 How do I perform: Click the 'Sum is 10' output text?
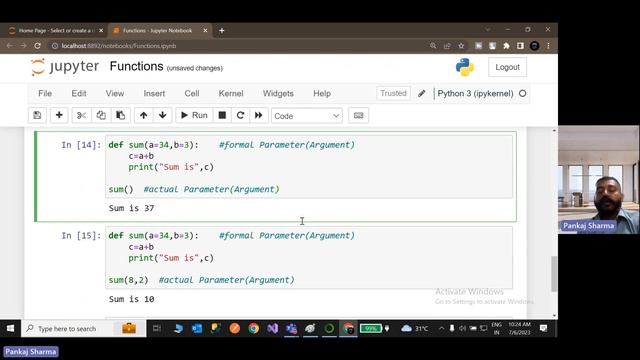tap(131, 299)
